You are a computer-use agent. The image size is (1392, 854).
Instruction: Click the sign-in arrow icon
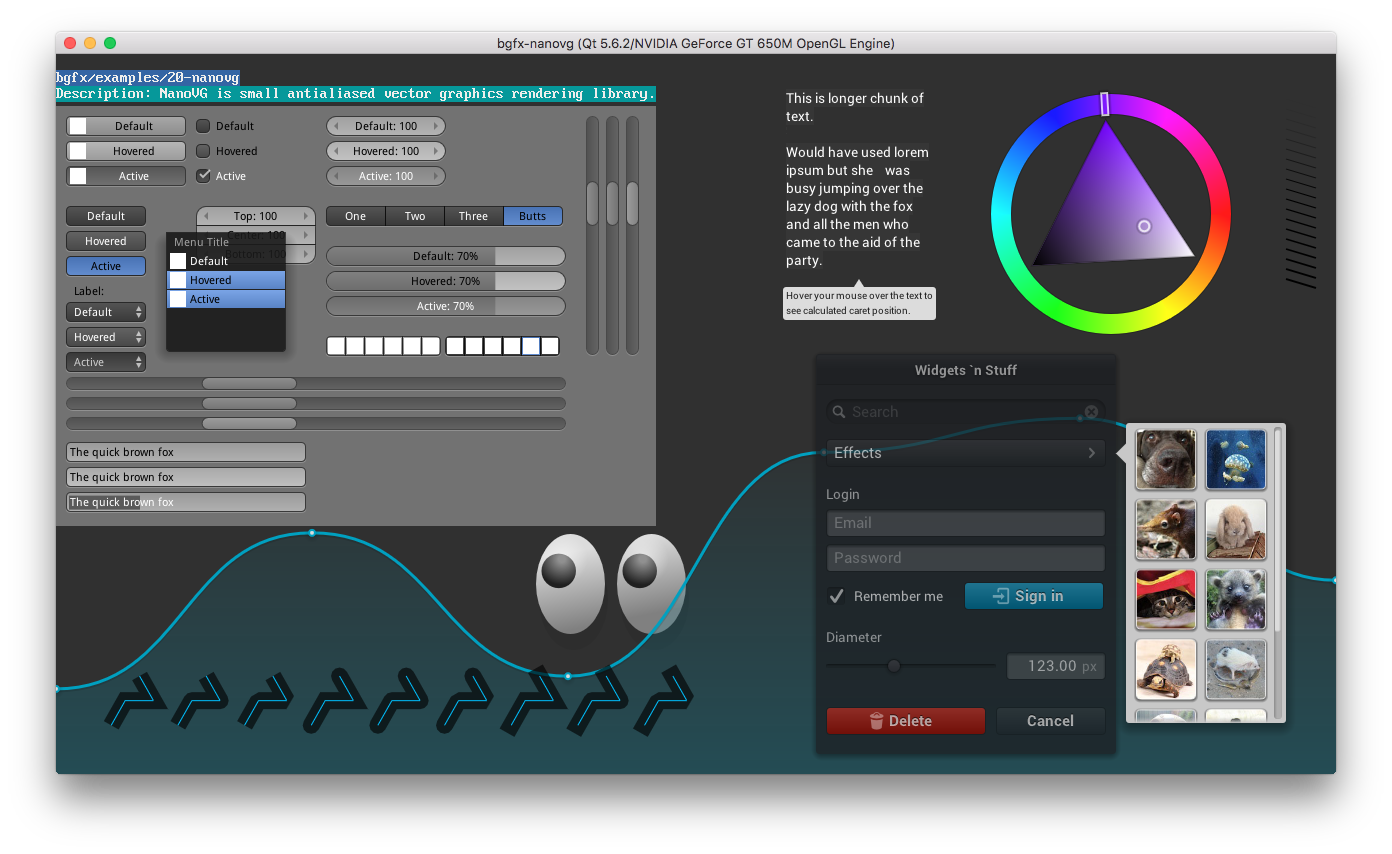point(1000,596)
